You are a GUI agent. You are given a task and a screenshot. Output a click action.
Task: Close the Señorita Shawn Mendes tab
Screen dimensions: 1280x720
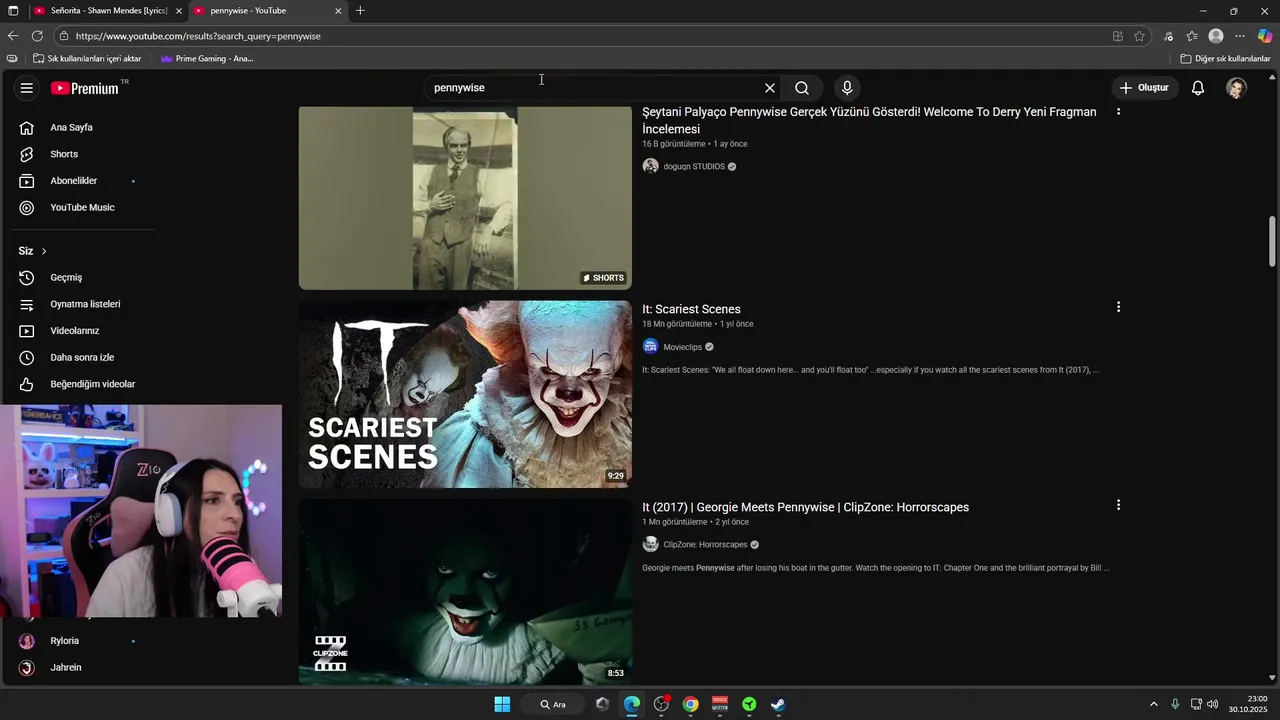[x=179, y=11]
